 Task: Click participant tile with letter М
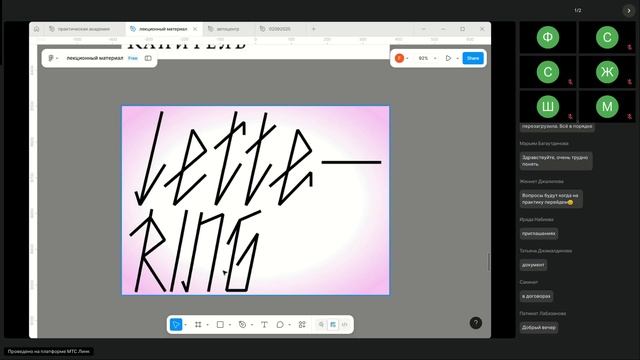(607, 107)
